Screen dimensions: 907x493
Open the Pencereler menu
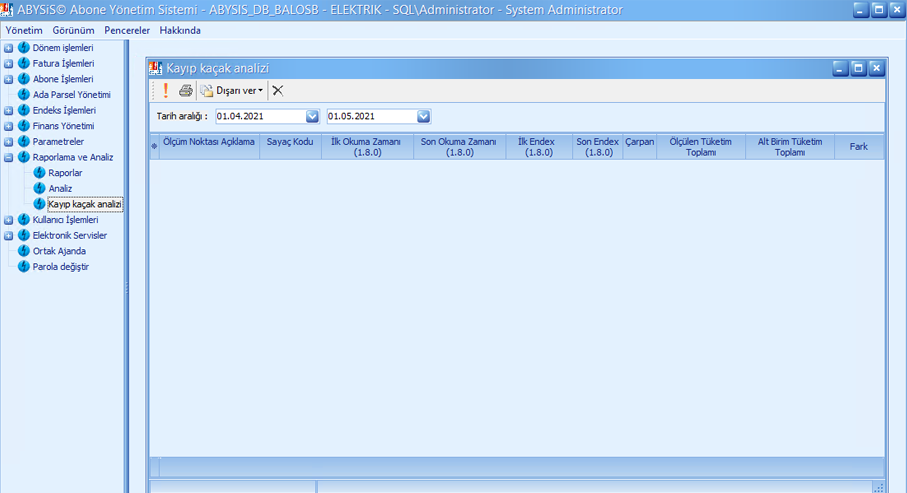click(127, 31)
